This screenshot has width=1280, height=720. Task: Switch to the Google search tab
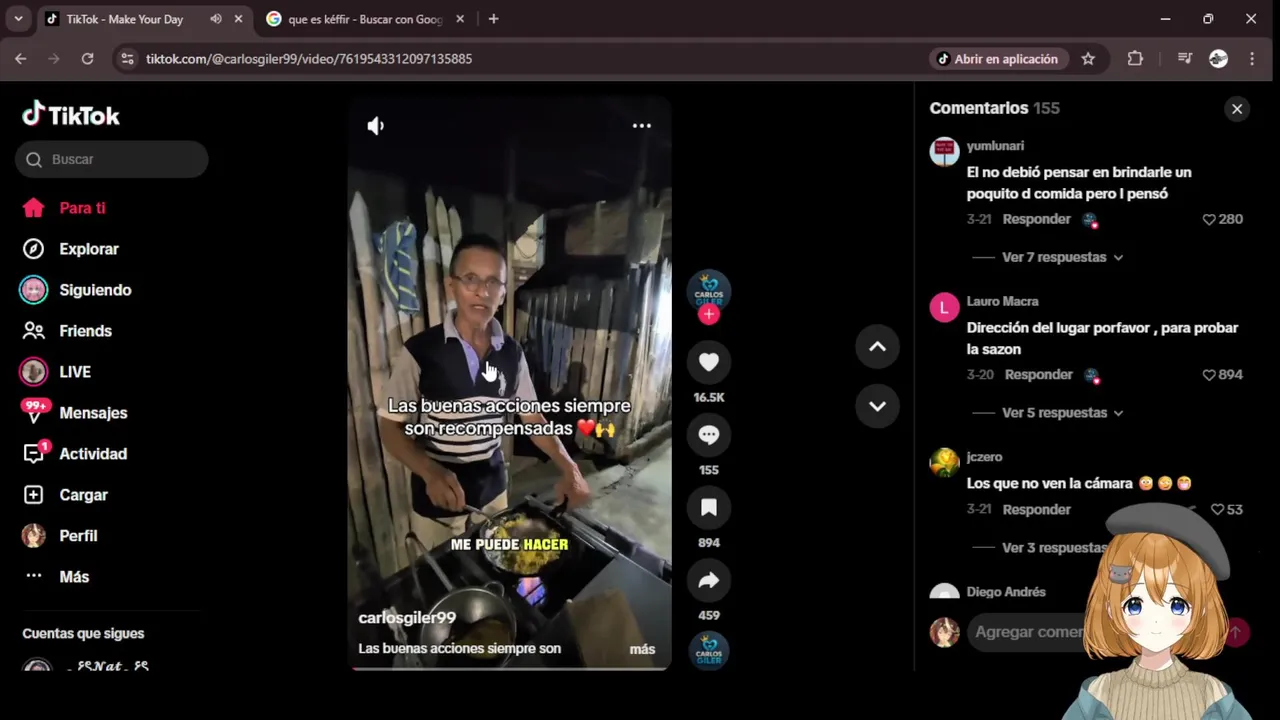tap(364, 19)
